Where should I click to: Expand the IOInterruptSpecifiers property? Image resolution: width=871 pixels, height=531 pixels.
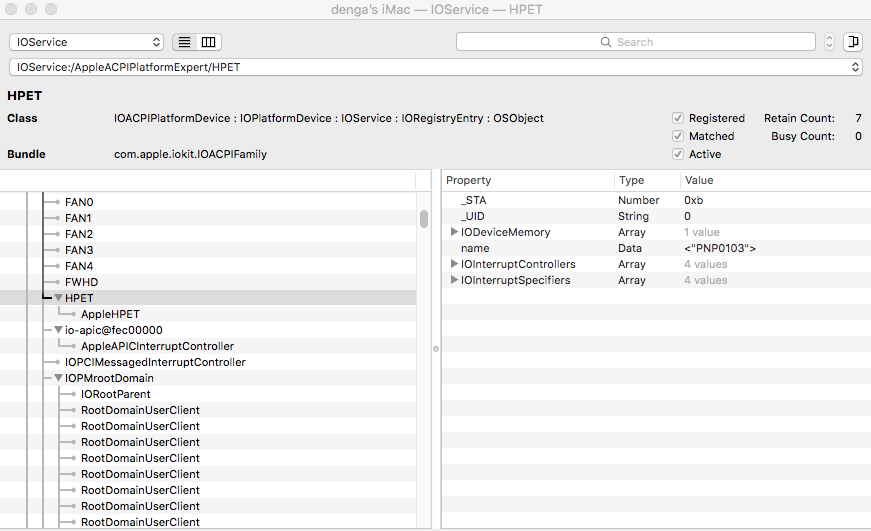pos(454,280)
